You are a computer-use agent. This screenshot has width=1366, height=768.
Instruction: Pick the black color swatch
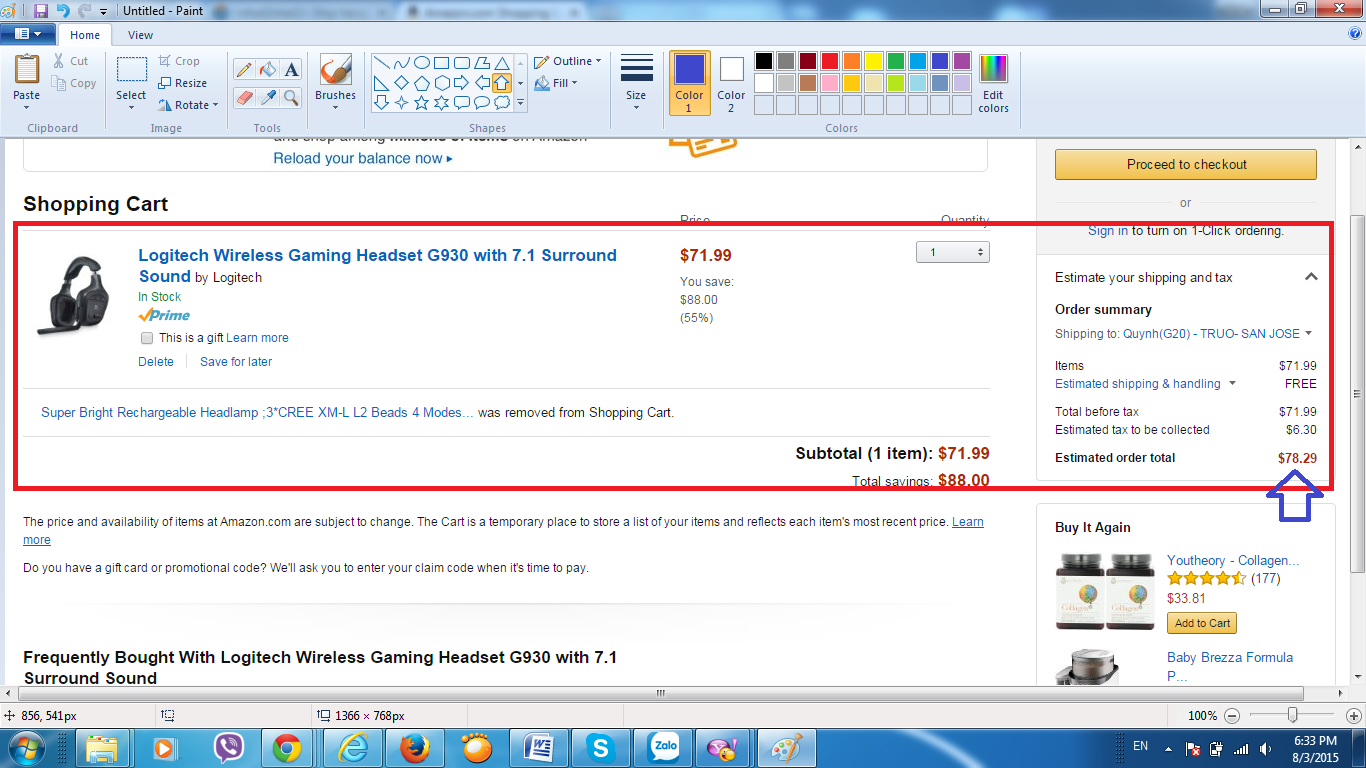pyautogui.click(x=764, y=62)
